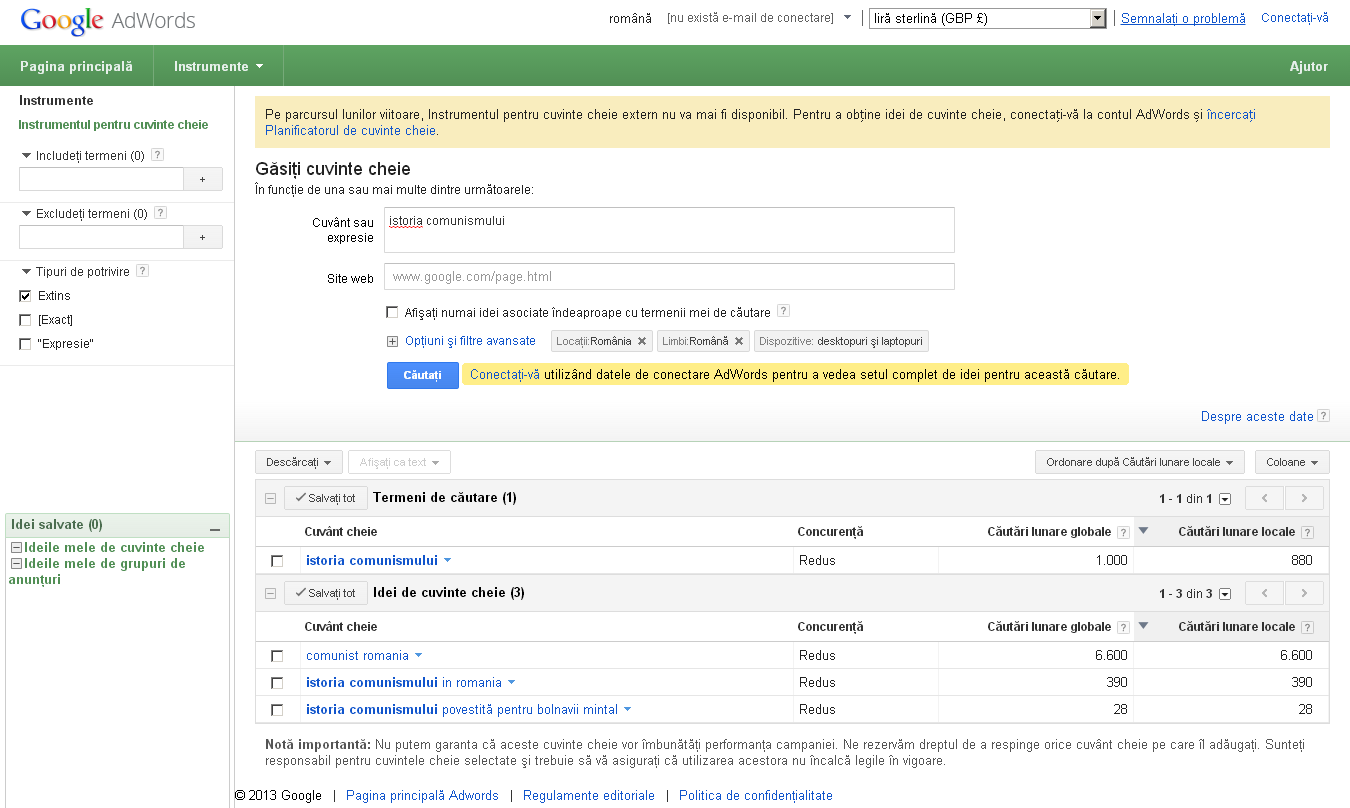This screenshot has height=808, width=1350.
Task: Open Politica de confidențialitate footer link
Action: pyautogui.click(x=756, y=796)
